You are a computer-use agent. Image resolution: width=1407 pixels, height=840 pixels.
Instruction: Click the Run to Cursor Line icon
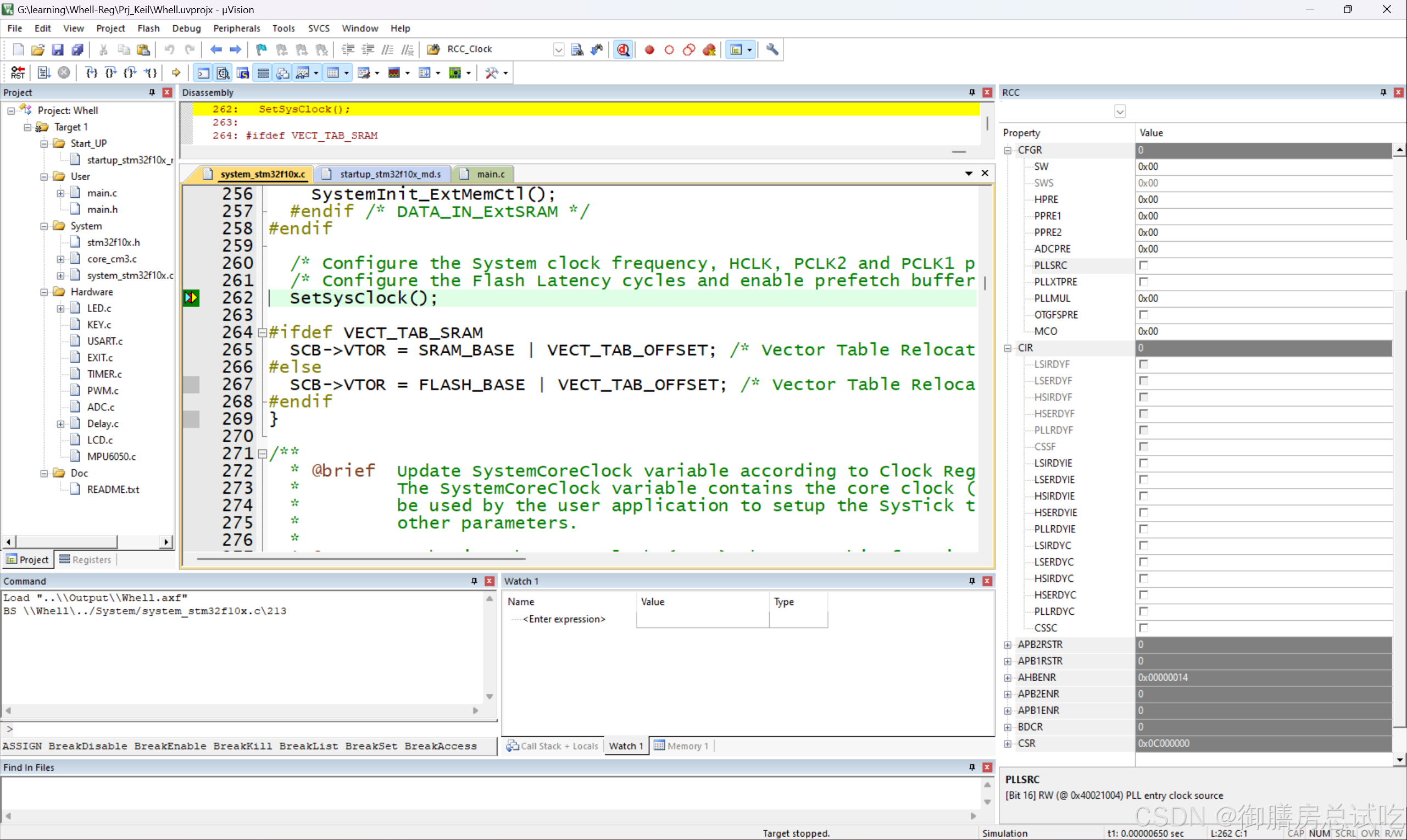(151, 73)
